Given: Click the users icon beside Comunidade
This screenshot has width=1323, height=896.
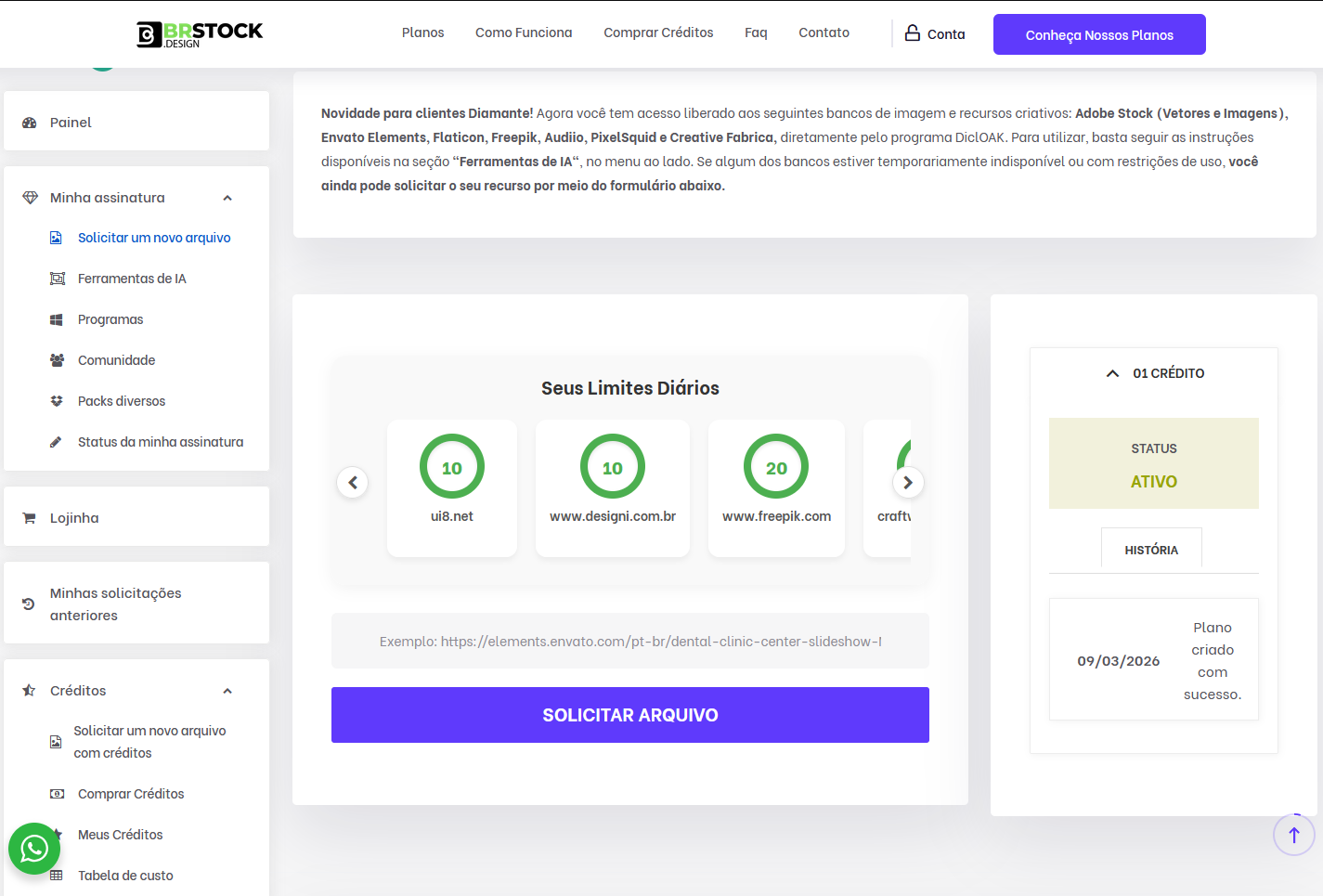Looking at the screenshot, I should 57,360.
